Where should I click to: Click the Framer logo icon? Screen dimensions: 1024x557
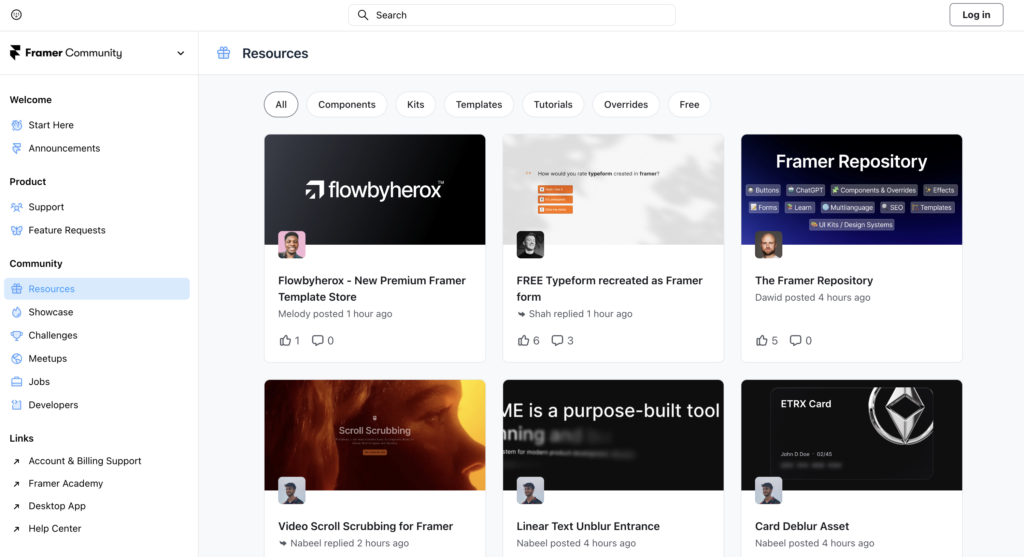pos(15,52)
